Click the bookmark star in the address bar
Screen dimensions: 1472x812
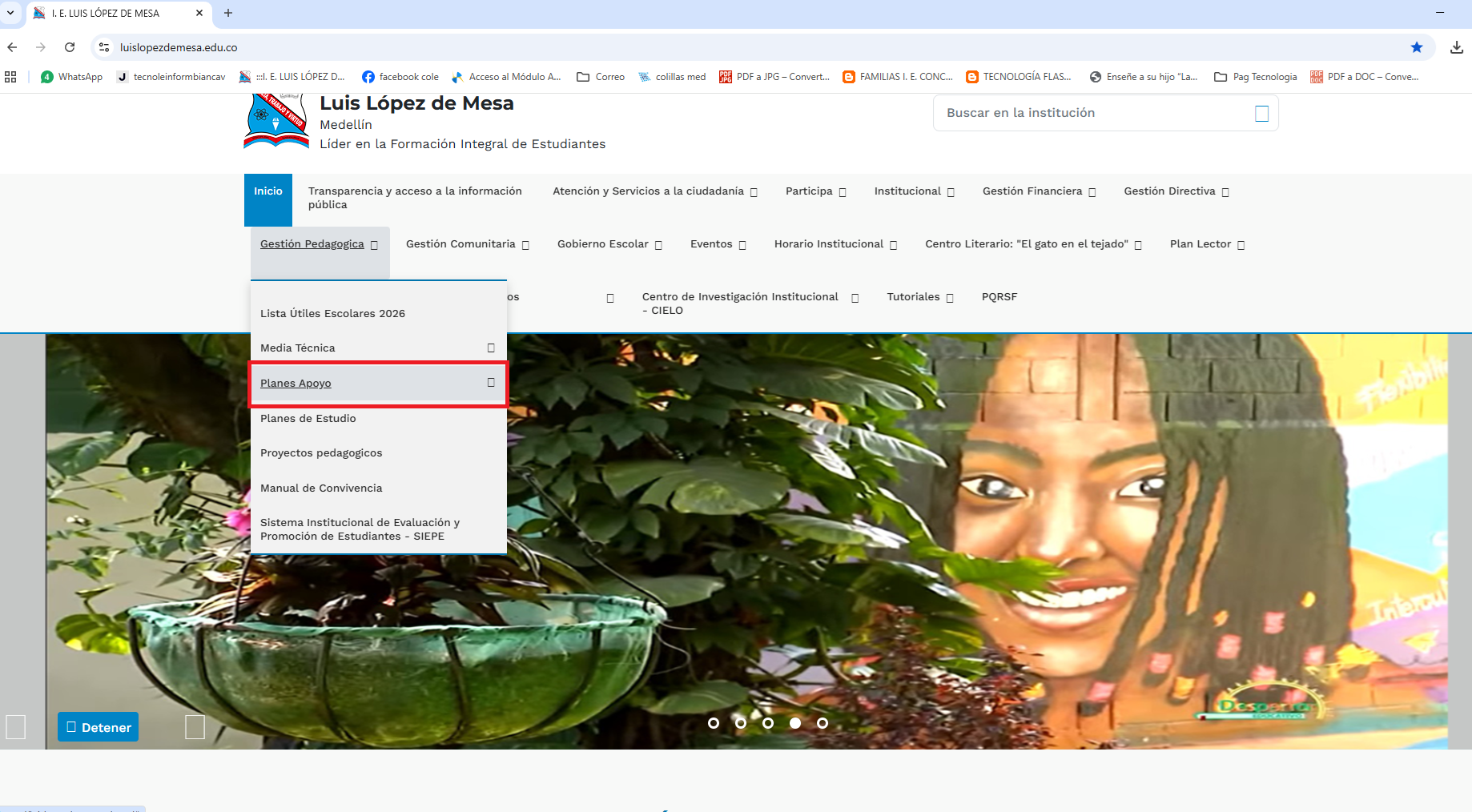1416,47
